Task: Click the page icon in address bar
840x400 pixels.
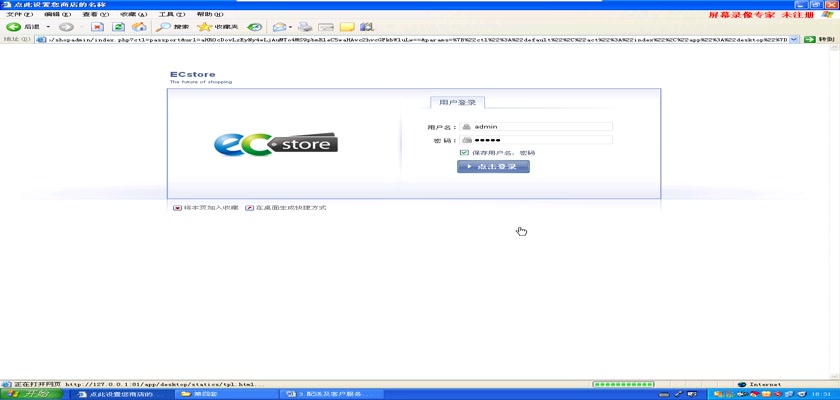Action: coord(40,40)
